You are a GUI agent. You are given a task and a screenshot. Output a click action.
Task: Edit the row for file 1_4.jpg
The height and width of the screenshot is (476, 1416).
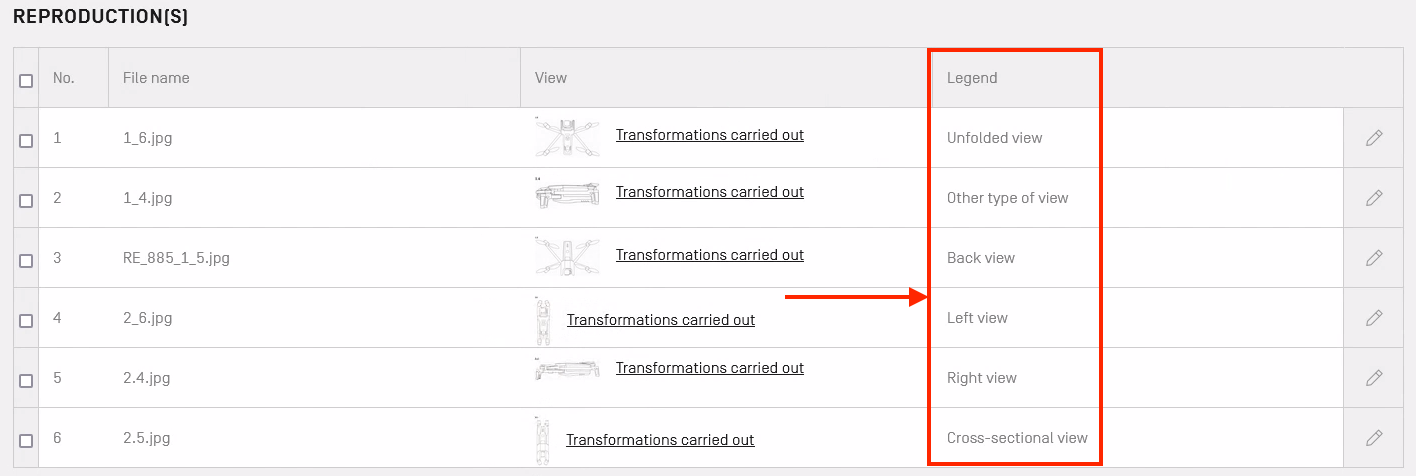click(x=1374, y=198)
